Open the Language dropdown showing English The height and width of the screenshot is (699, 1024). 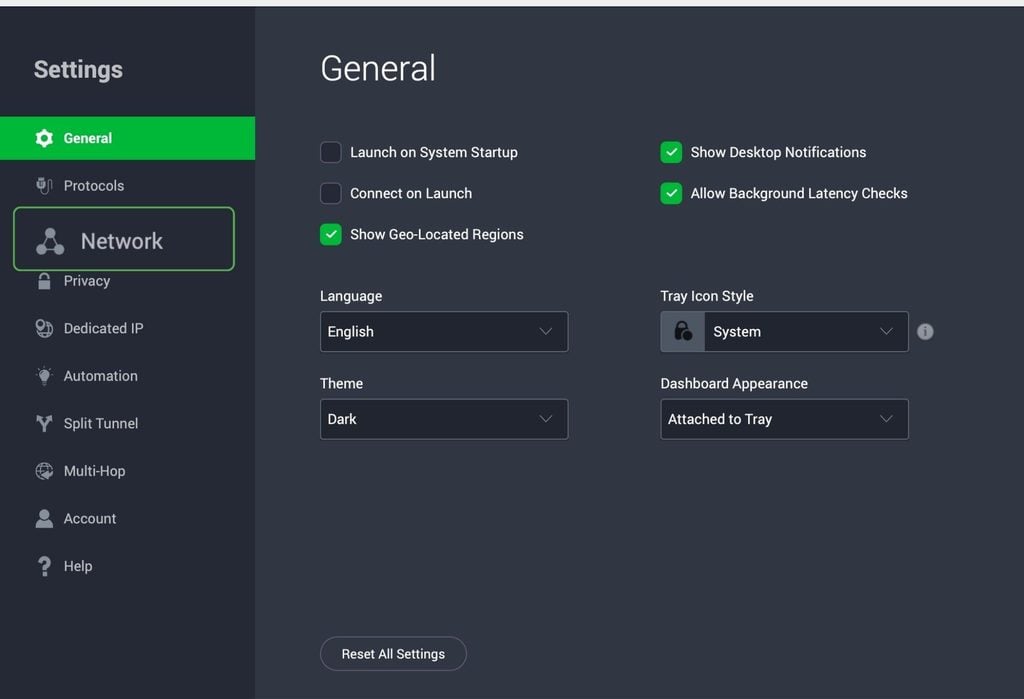[444, 331]
